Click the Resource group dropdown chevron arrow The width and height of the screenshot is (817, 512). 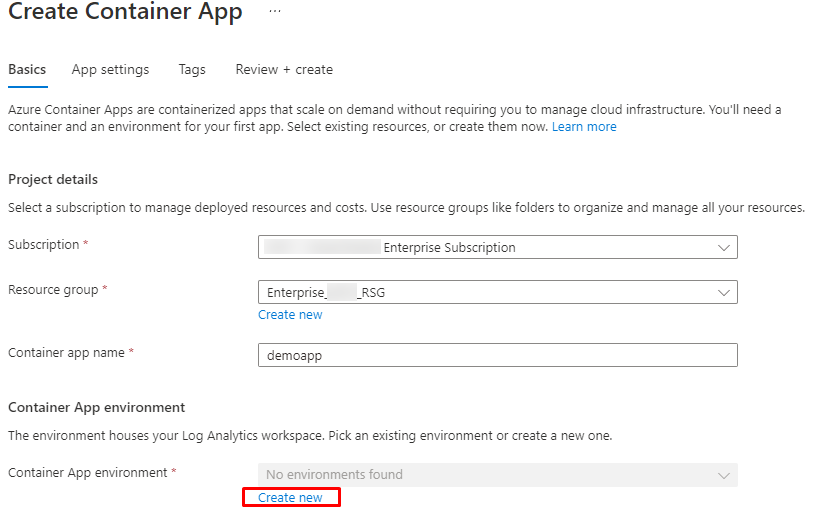pos(723,292)
